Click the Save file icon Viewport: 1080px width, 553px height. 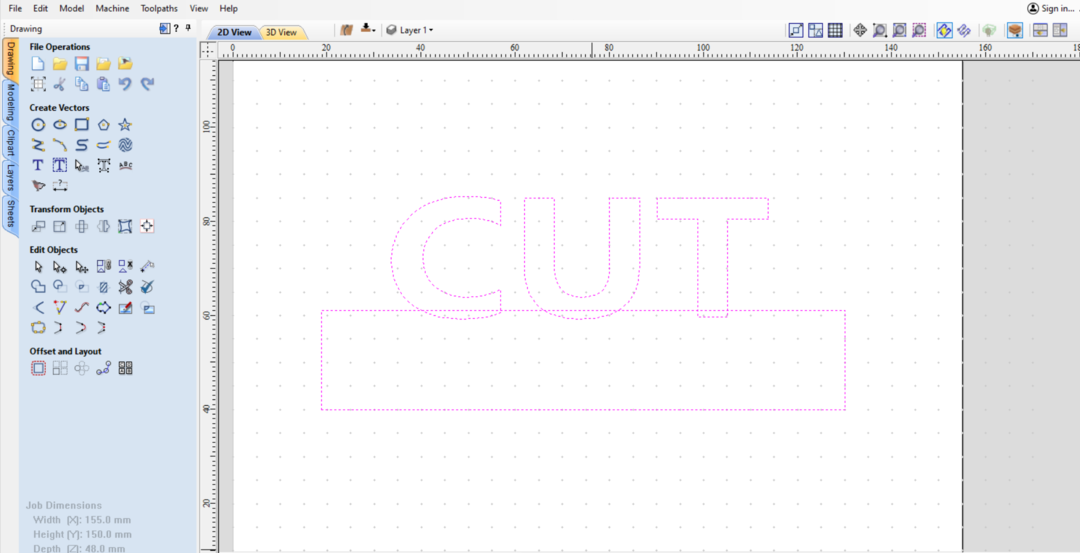(x=82, y=64)
